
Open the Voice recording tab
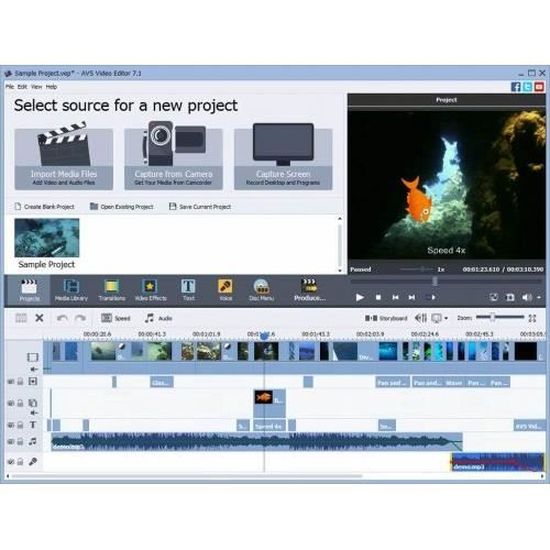[x=225, y=290]
